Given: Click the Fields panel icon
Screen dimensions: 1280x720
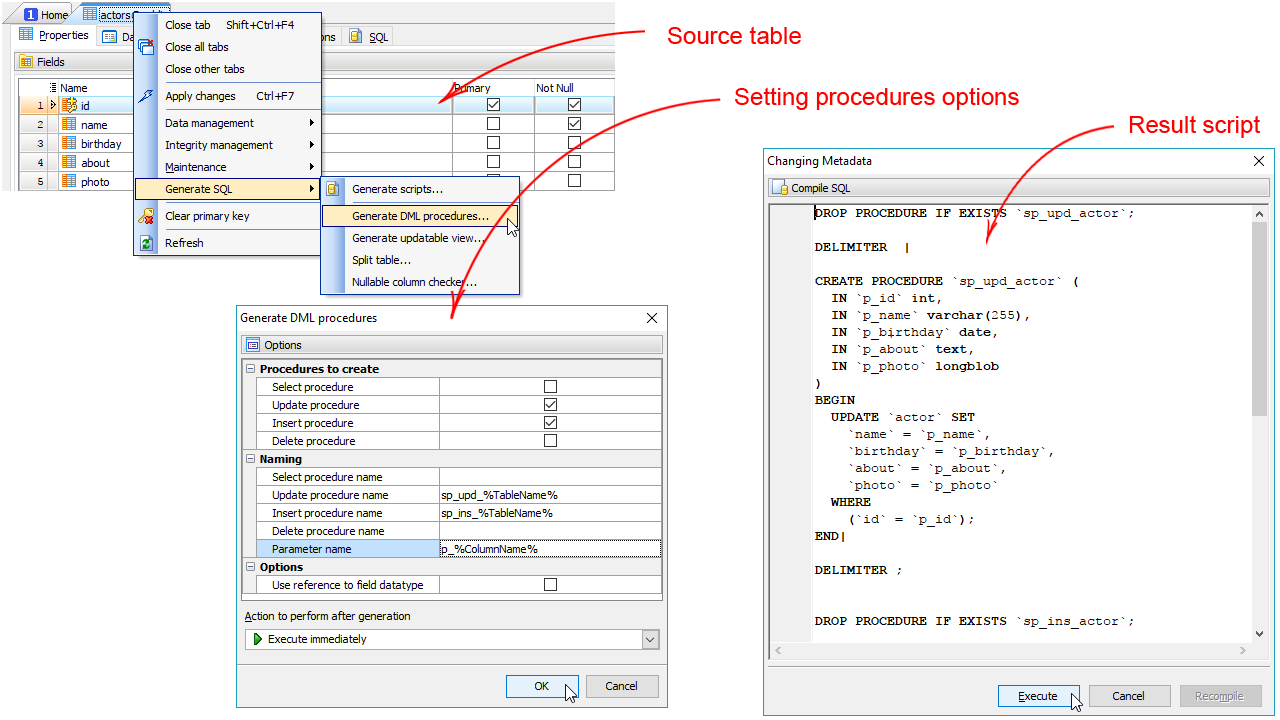Looking at the screenshot, I should tap(26, 62).
